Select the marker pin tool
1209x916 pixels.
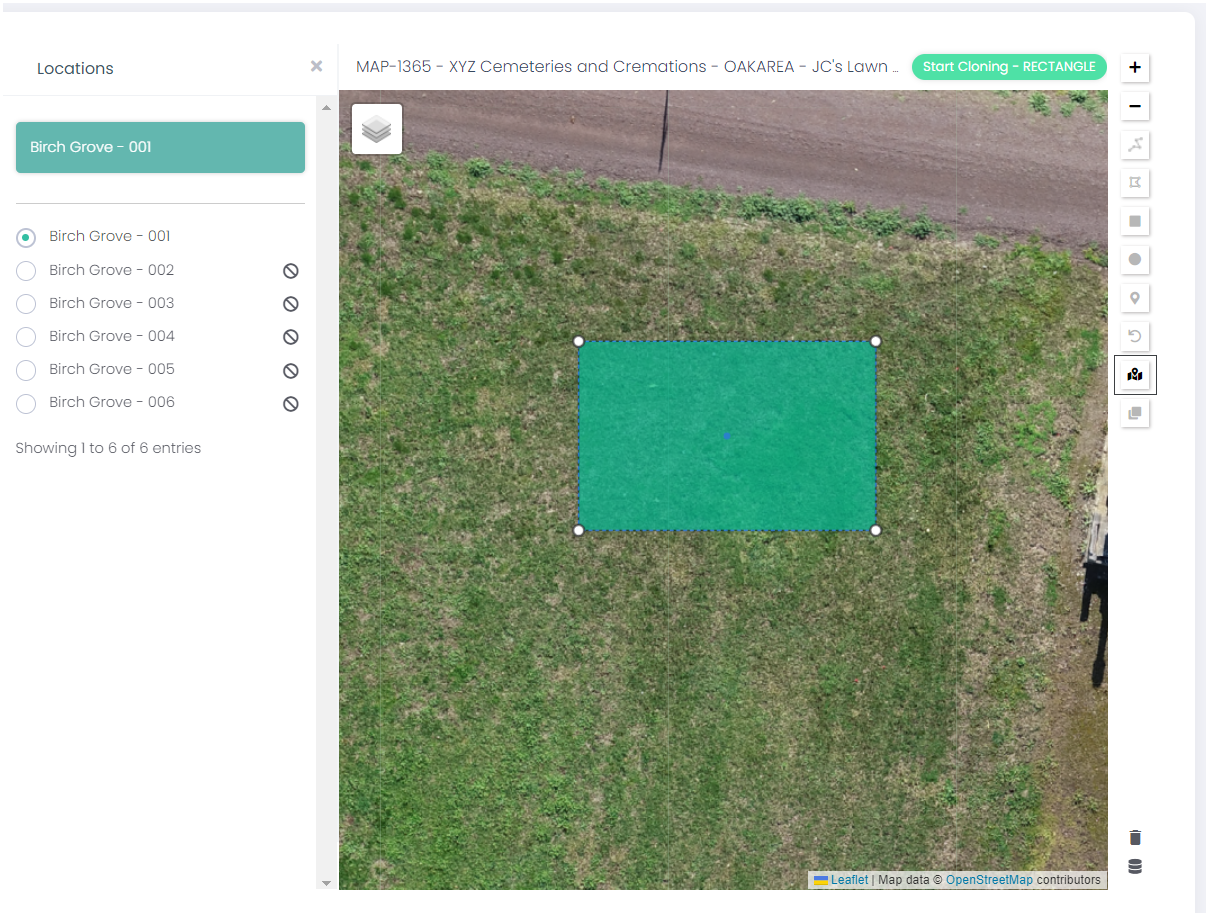click(x=1135, y=298)
